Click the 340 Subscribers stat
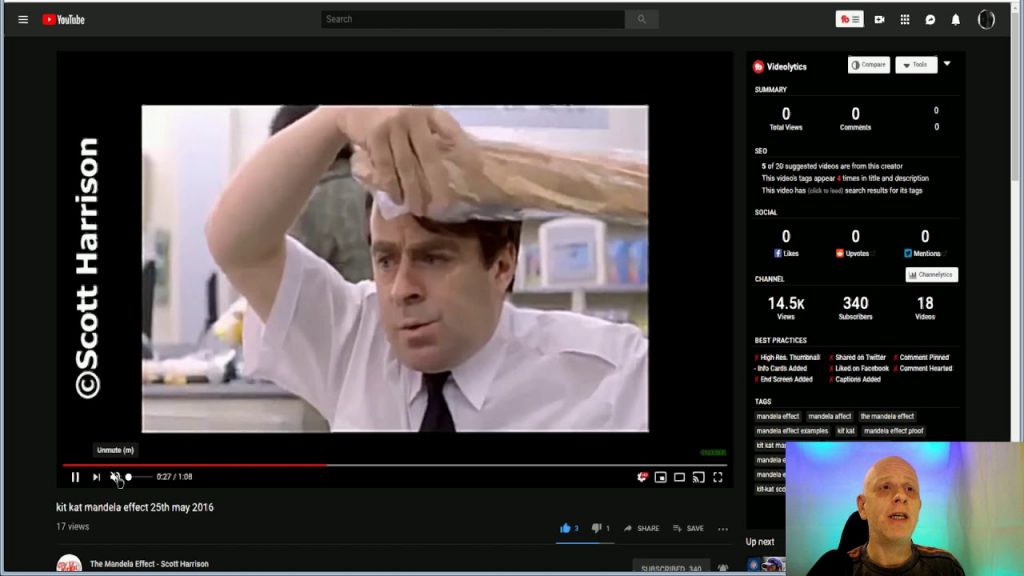The height and width of the screenshot is (576, 1024). point(855,308)
